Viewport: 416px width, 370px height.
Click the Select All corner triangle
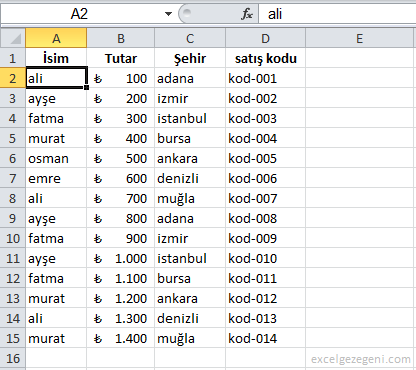(13, 38)
